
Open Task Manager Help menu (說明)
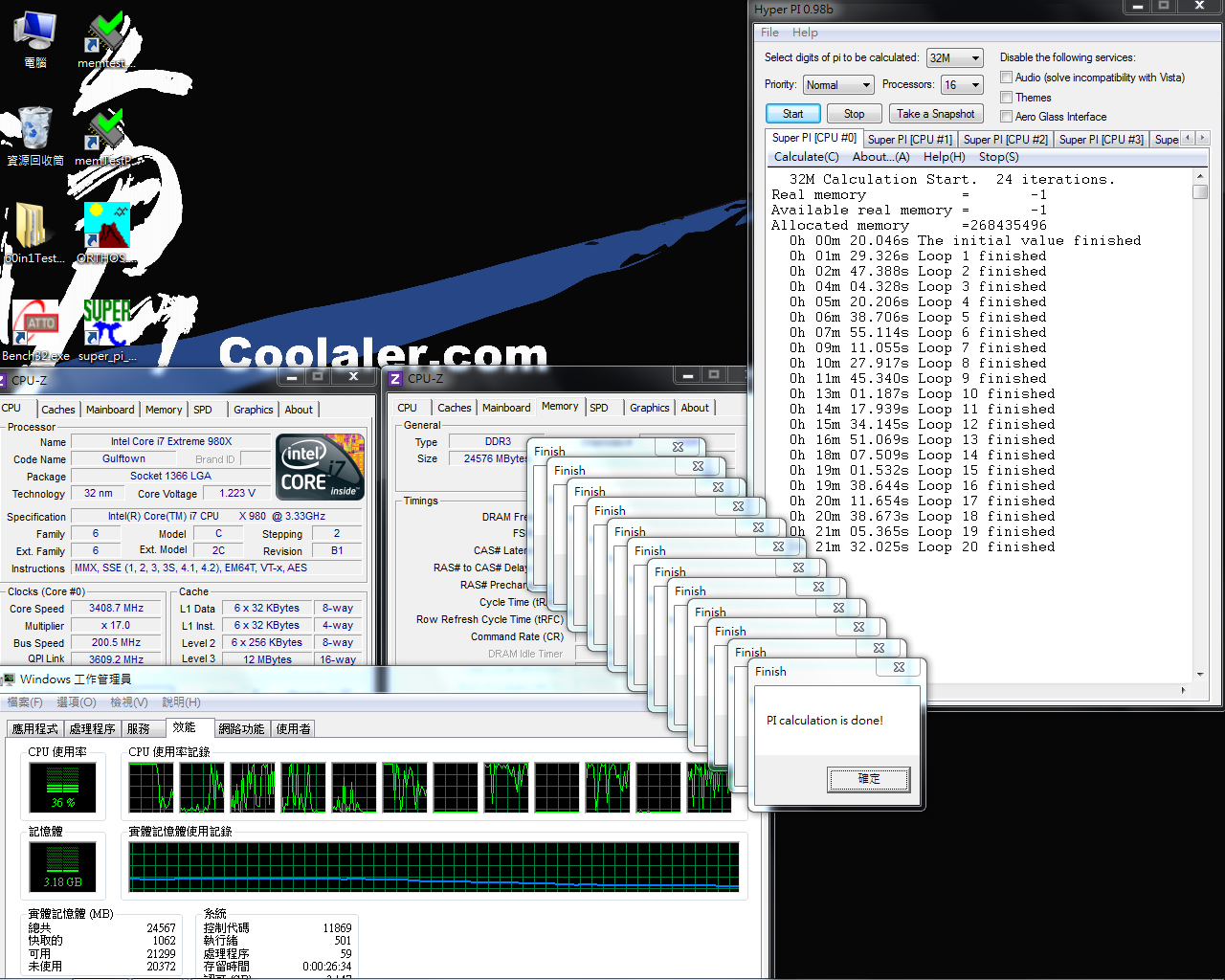click(x=181, y=702)
